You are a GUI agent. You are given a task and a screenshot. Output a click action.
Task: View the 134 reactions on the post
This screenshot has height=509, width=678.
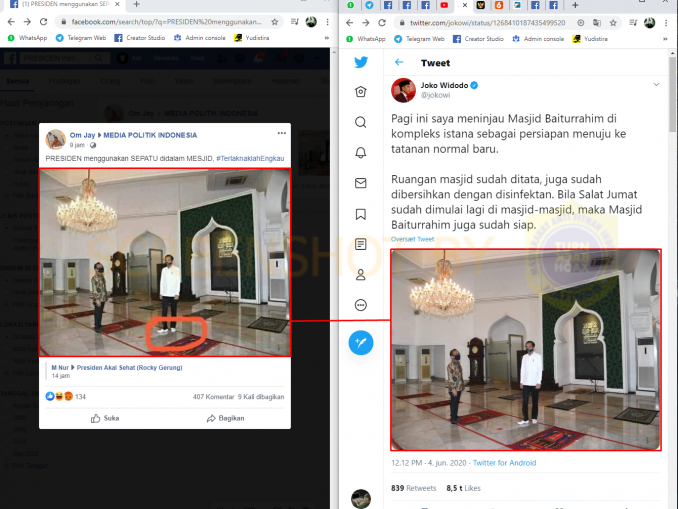66,397
